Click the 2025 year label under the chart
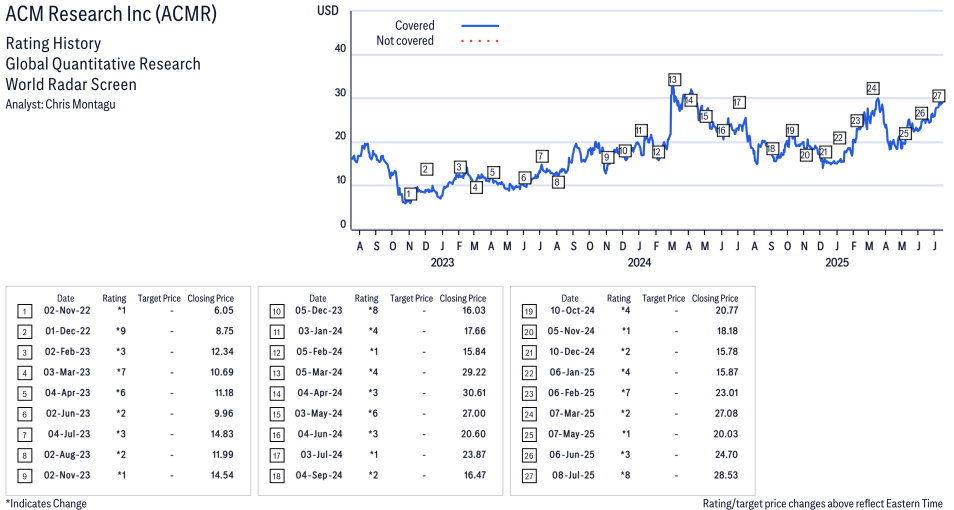This screenshot has width=954, height=510. point(837,262)
